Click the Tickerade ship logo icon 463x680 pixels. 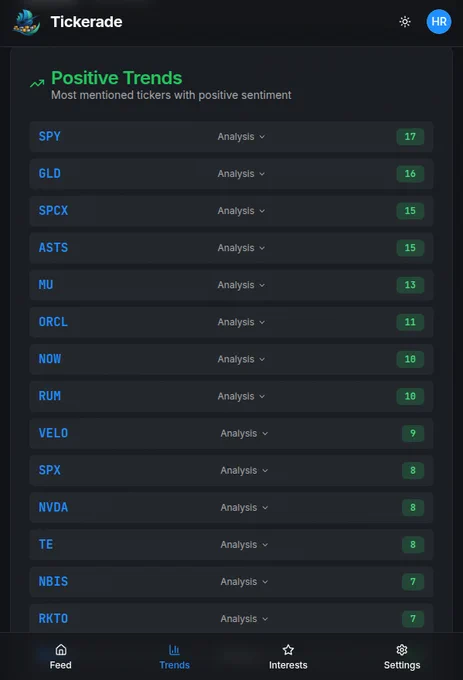[27, 22]
